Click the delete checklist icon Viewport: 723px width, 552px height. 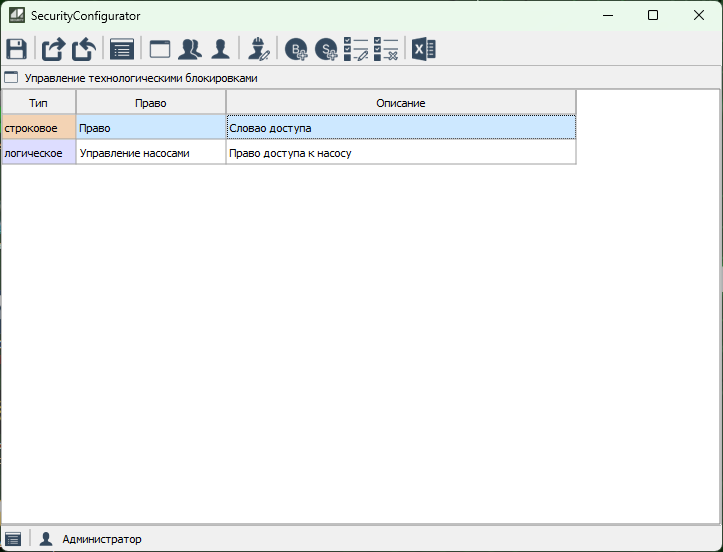[x=386, y=49]
